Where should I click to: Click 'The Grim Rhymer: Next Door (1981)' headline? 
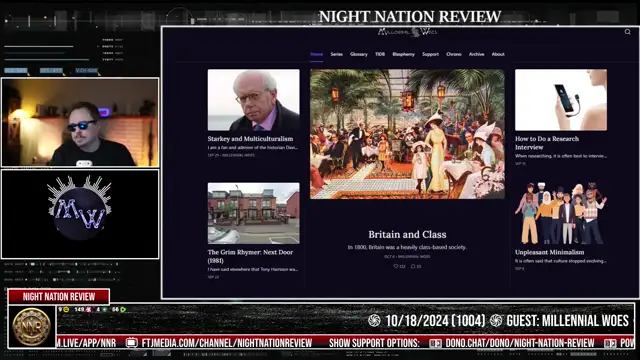tap(250, 256)
